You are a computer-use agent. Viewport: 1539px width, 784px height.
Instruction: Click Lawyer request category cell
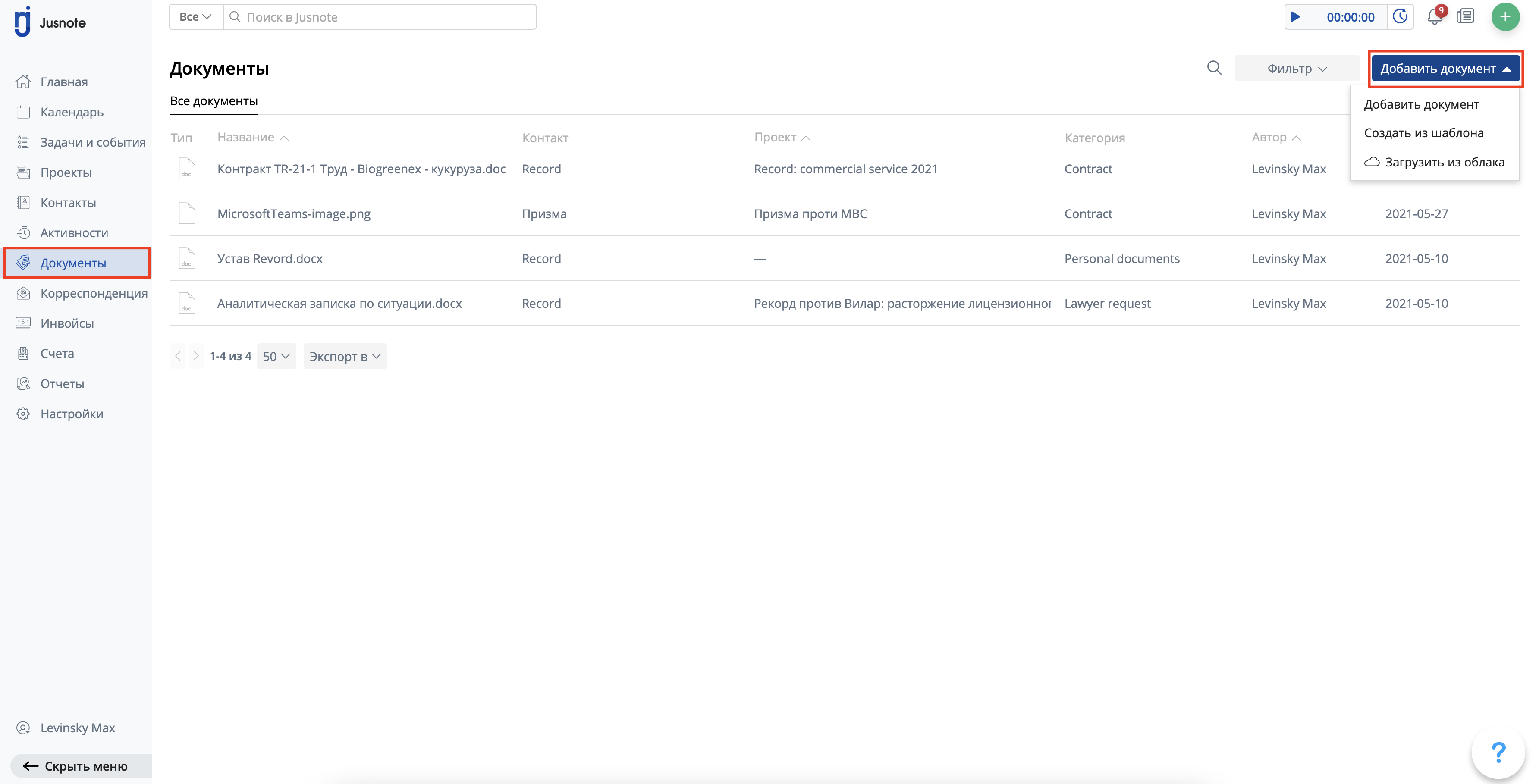1107,303
